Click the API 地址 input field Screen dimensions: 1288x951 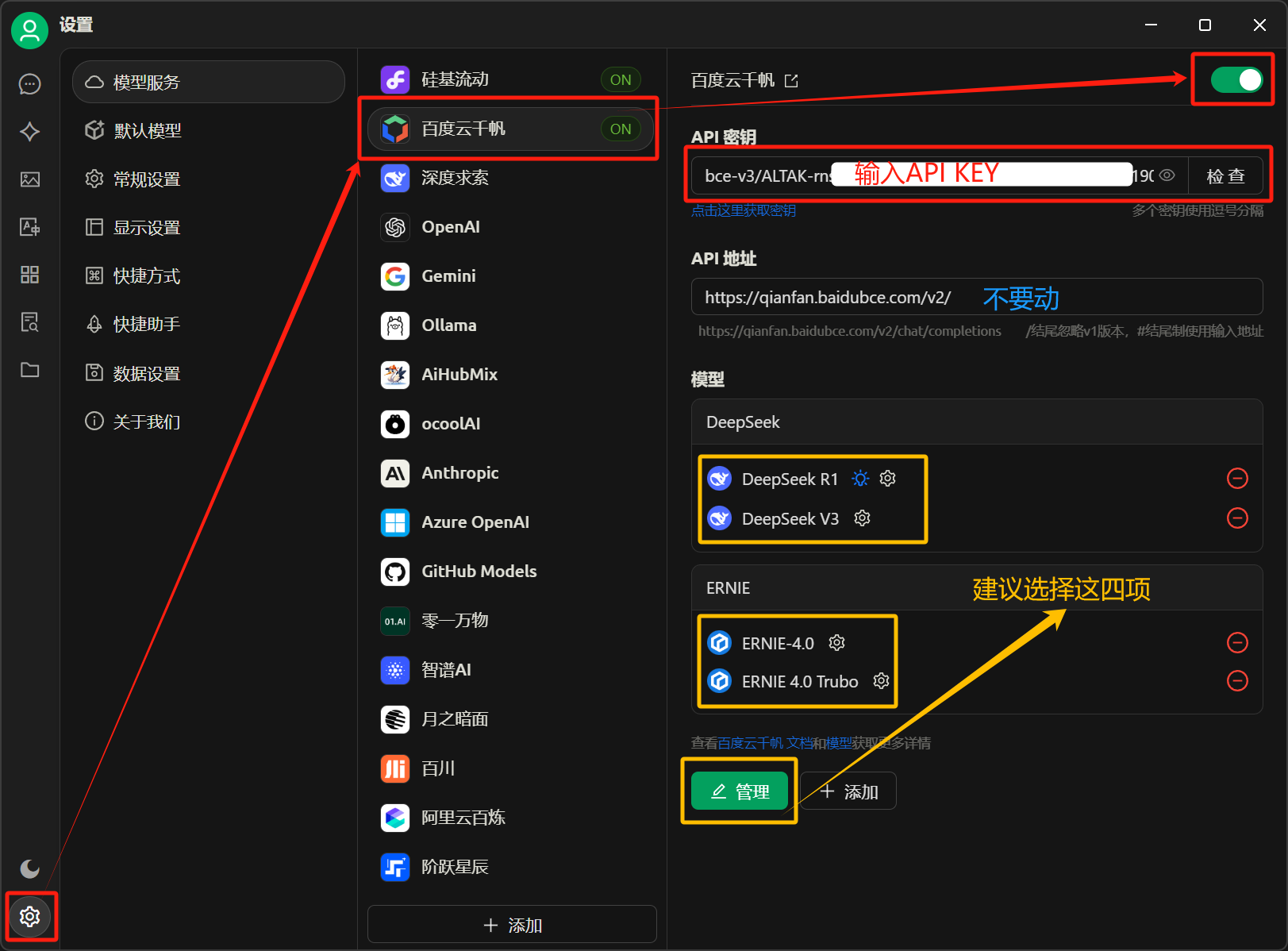pyautogui.click(x=977, y=297)
